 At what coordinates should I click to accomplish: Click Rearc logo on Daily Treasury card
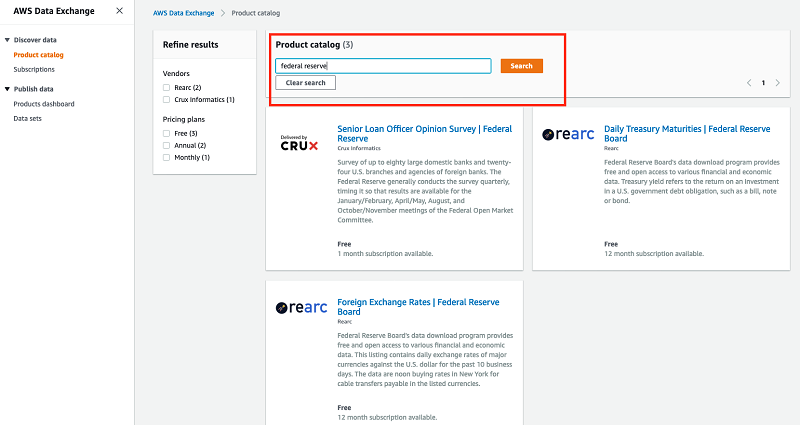click(x=568, y=134)
